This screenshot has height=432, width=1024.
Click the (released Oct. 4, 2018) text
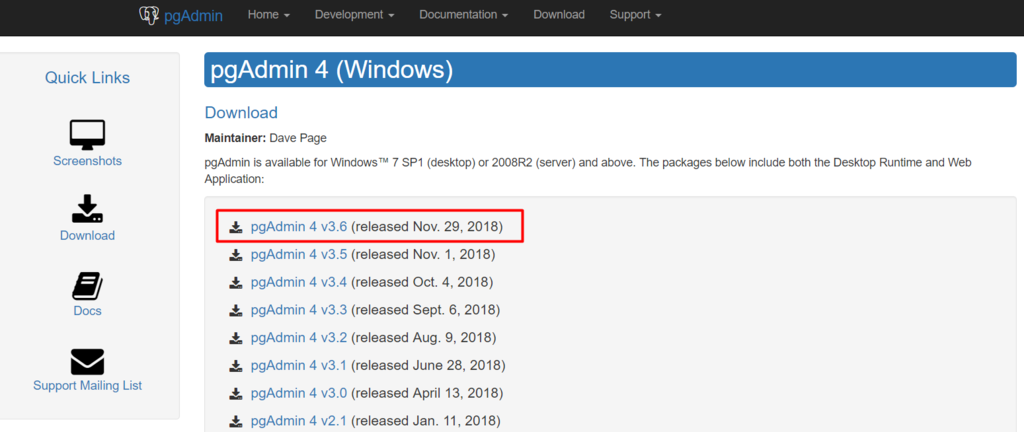(422, 283)
